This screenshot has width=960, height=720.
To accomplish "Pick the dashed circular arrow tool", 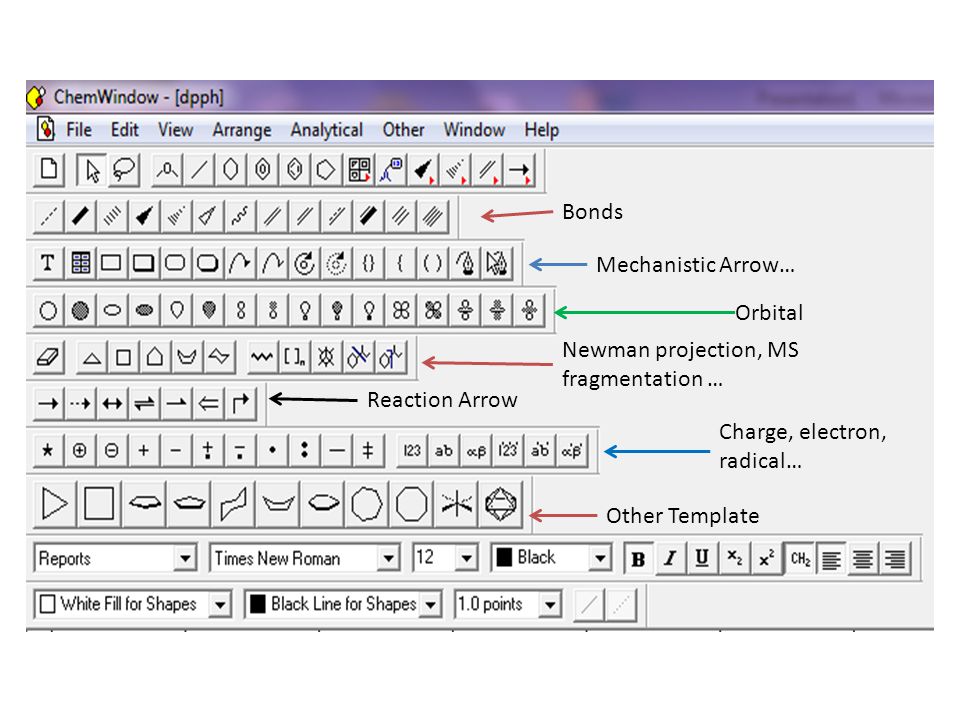I will pyautogui.click(x=336, y=263).
